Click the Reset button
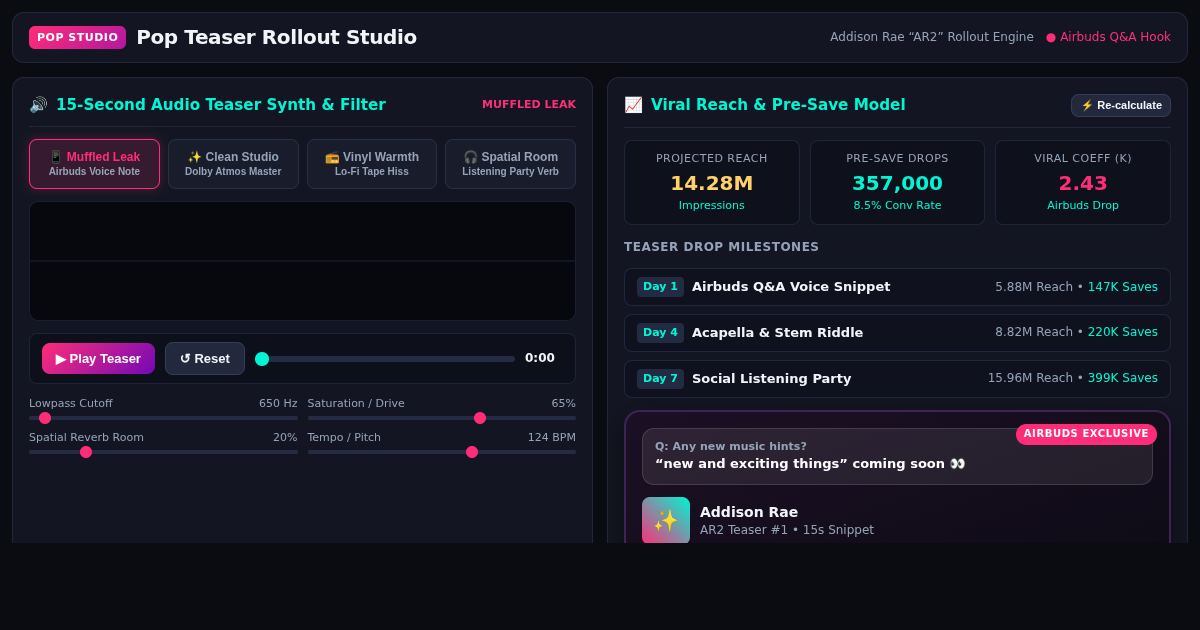The width and height of the screenshot is (1200, 630). (205, 358)
